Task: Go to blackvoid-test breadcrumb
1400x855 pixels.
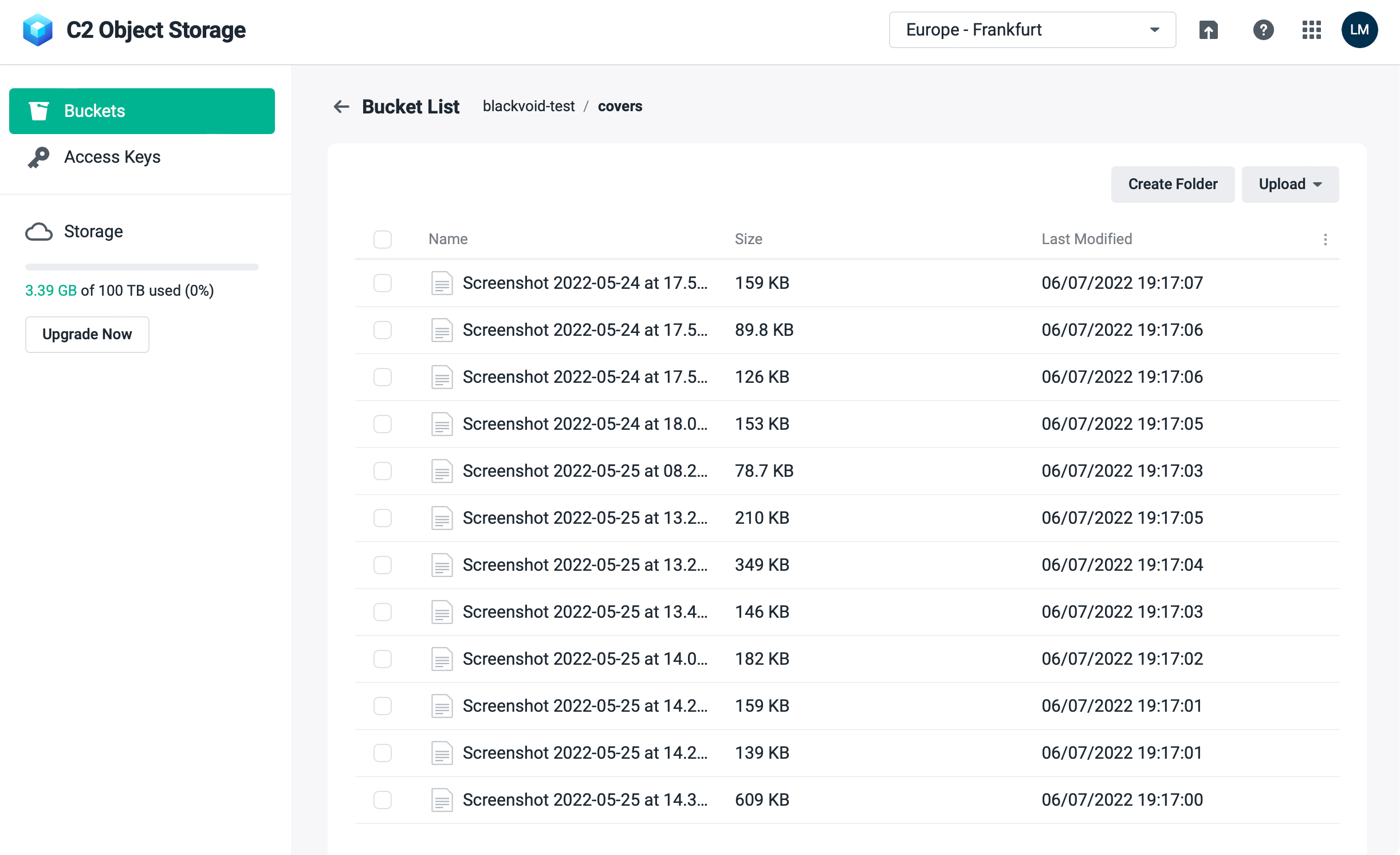Action: click(529, 107)
